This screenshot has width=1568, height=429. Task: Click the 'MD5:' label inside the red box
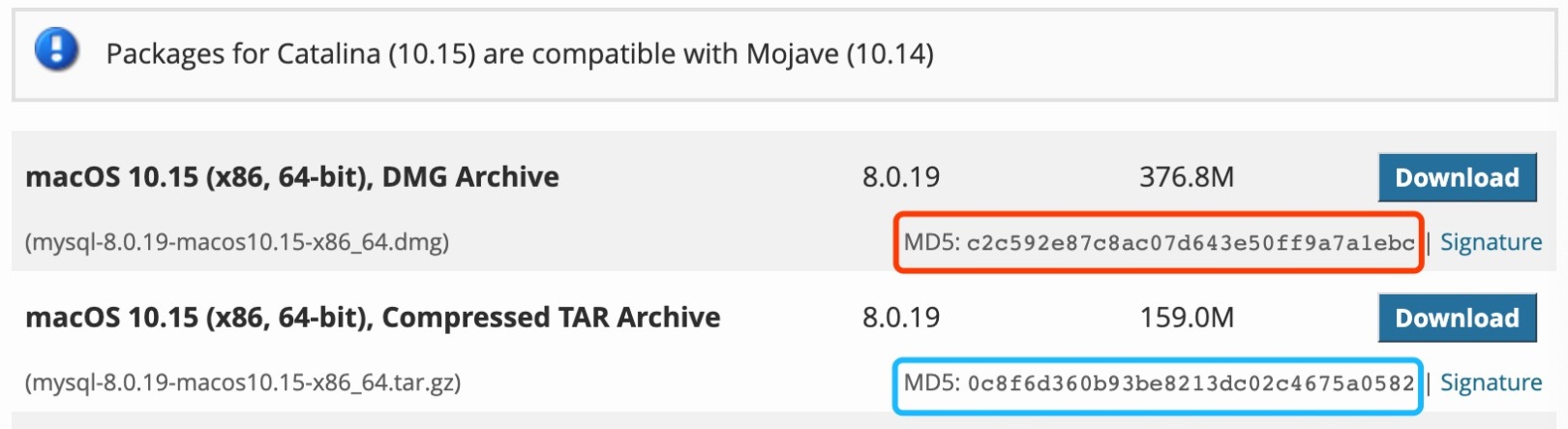[932, 242]
